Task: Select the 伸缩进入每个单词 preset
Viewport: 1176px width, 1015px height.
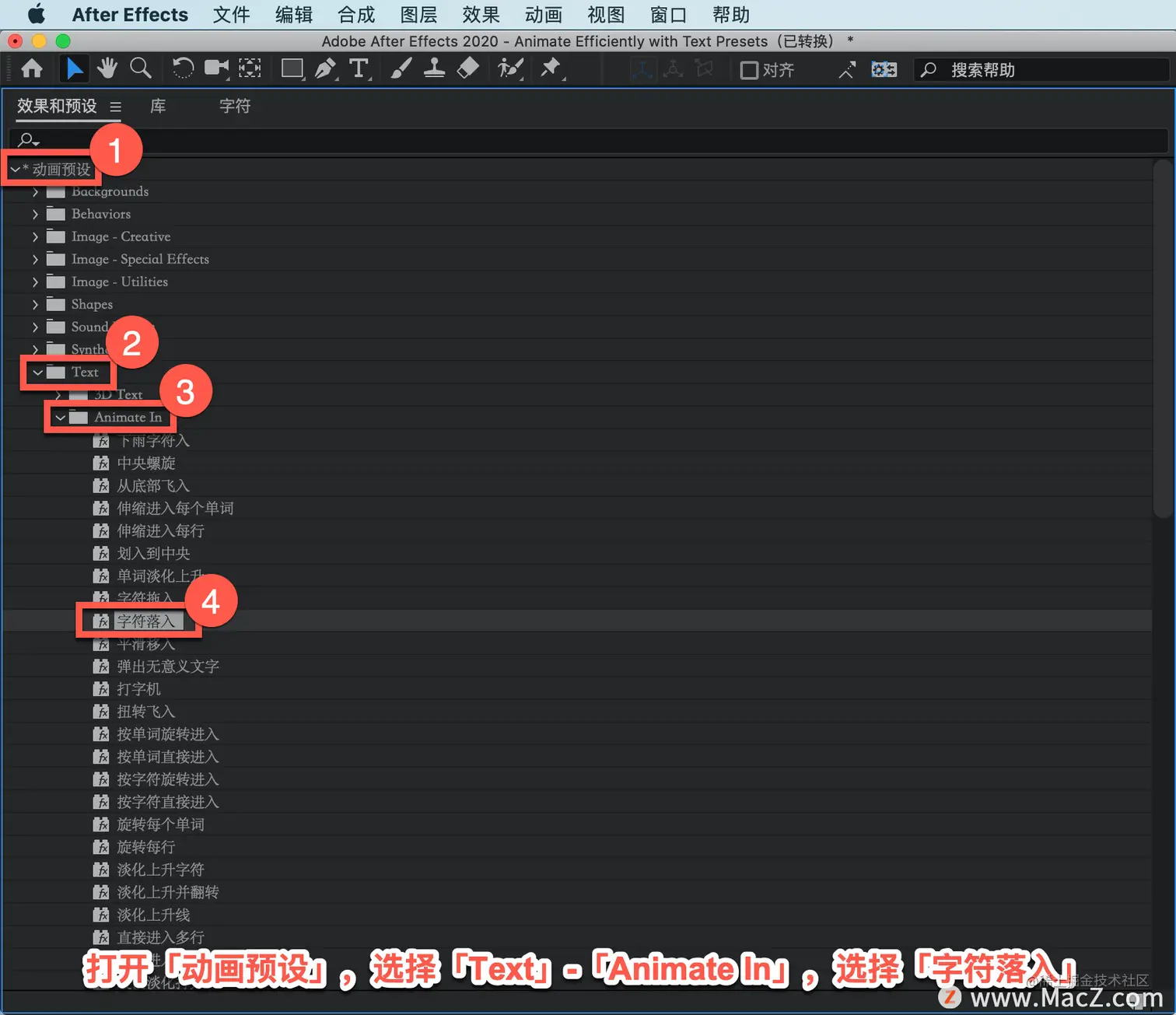Action: click(x=175, y=509)
